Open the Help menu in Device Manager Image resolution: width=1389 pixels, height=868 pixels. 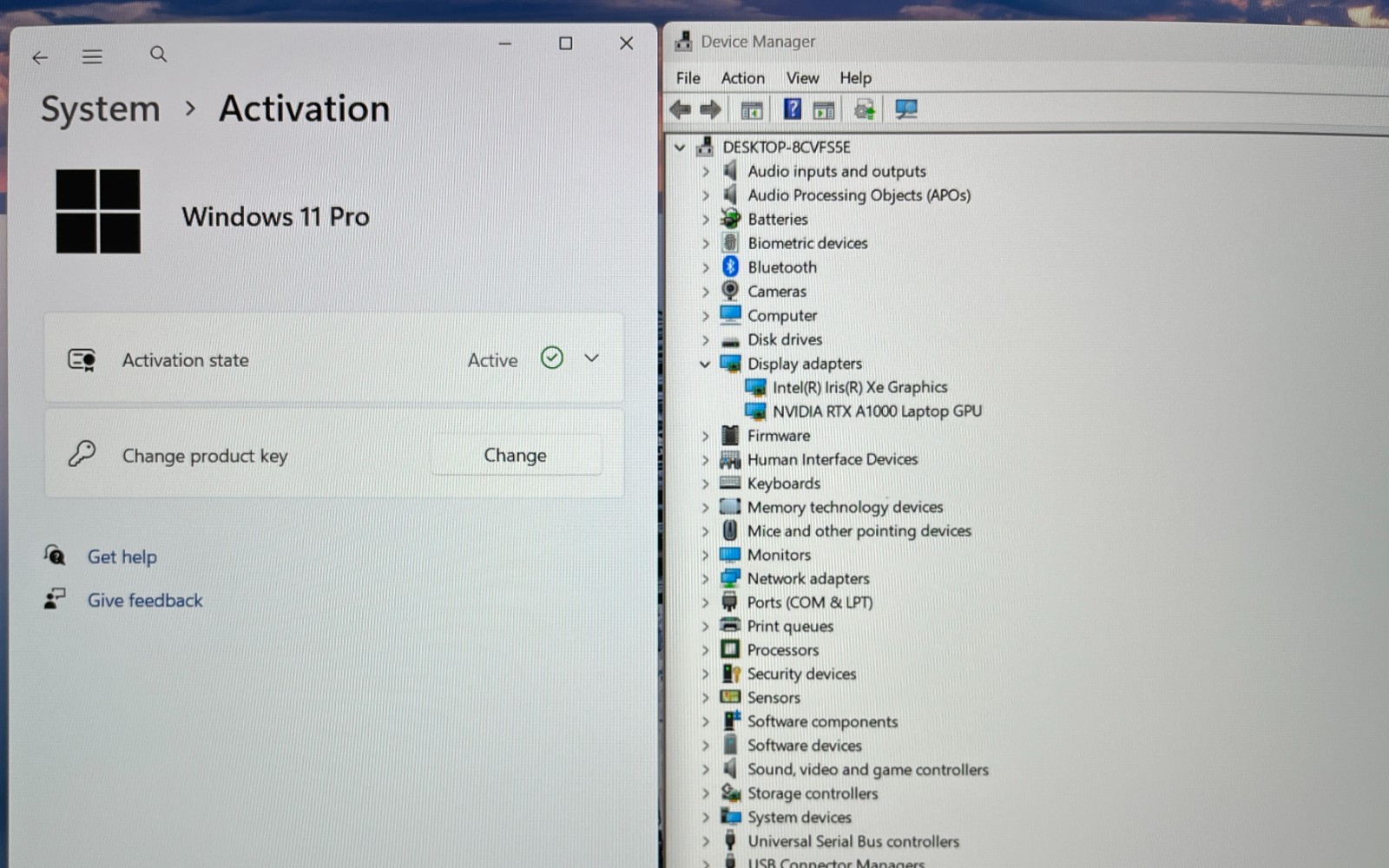[x=855, y=78]
